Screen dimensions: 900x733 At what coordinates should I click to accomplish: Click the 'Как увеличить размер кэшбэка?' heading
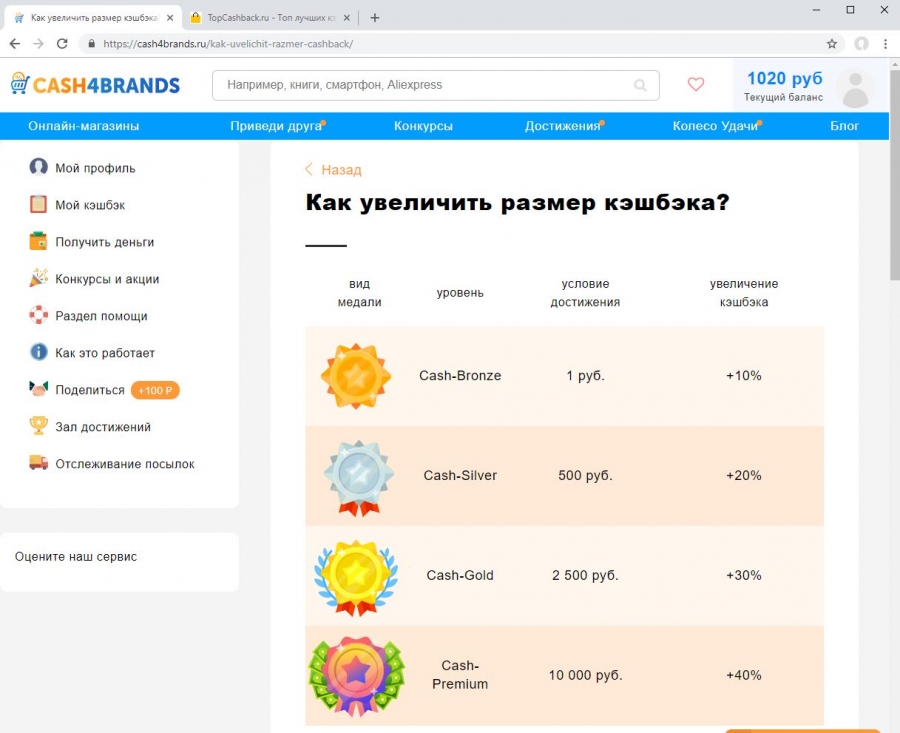click(x=517, y=202)
